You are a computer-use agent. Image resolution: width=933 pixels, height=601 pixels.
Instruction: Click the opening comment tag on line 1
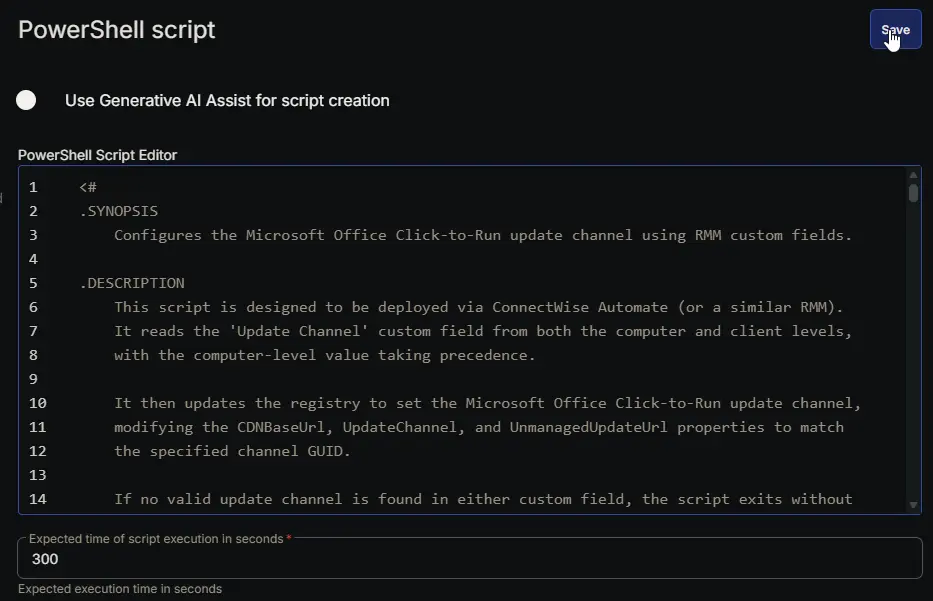click(88, 187)
